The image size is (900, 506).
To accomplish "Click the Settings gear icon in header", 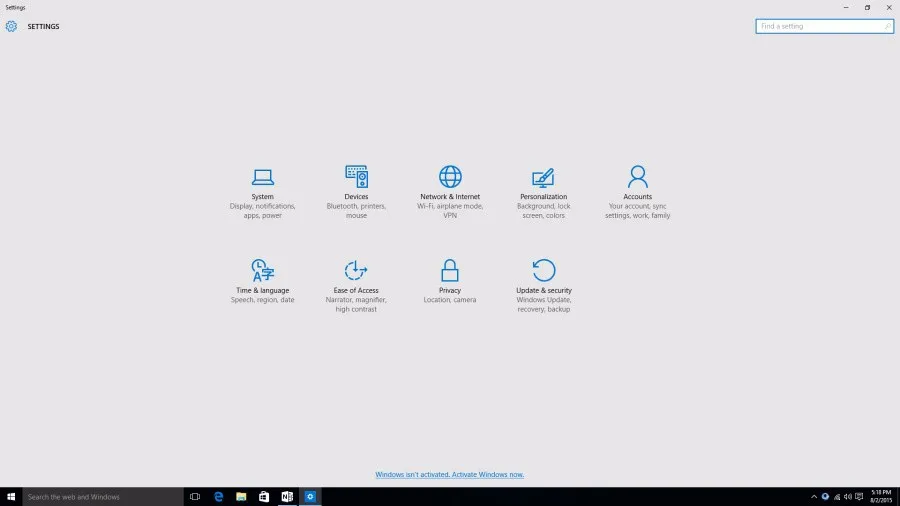I will point(11,26).
